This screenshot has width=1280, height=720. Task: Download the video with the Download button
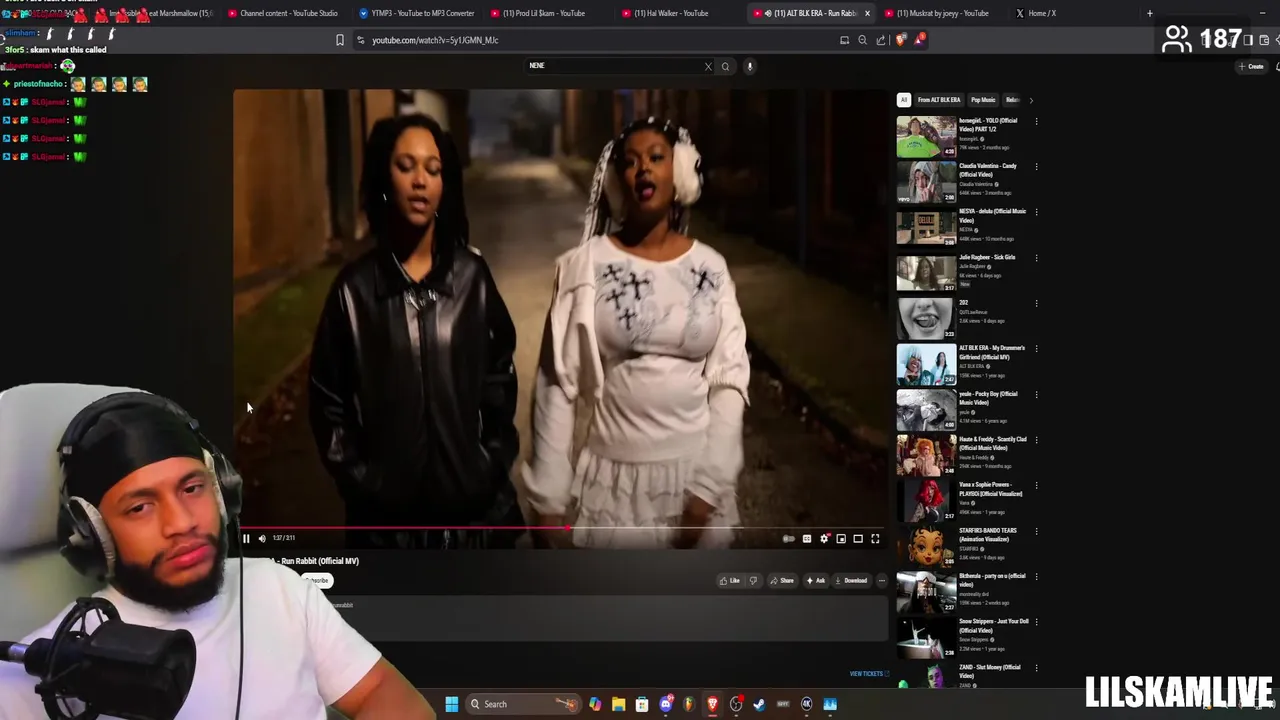click(851, 580)
